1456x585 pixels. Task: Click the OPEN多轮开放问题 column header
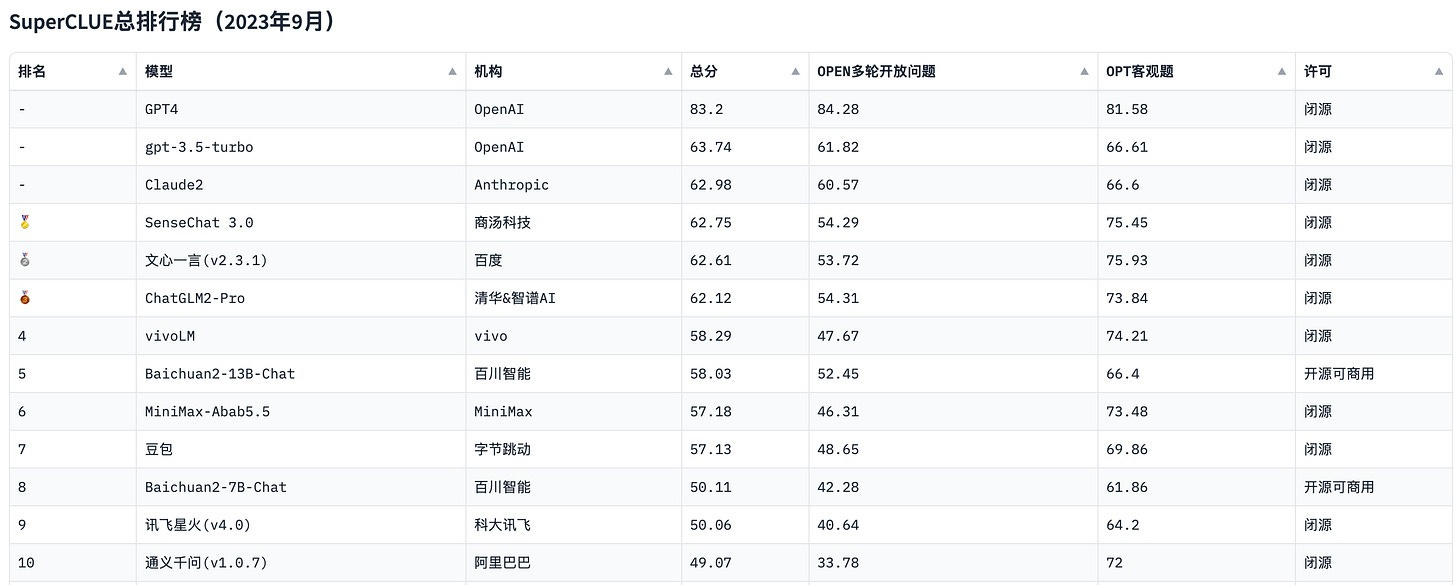[953, 72]
